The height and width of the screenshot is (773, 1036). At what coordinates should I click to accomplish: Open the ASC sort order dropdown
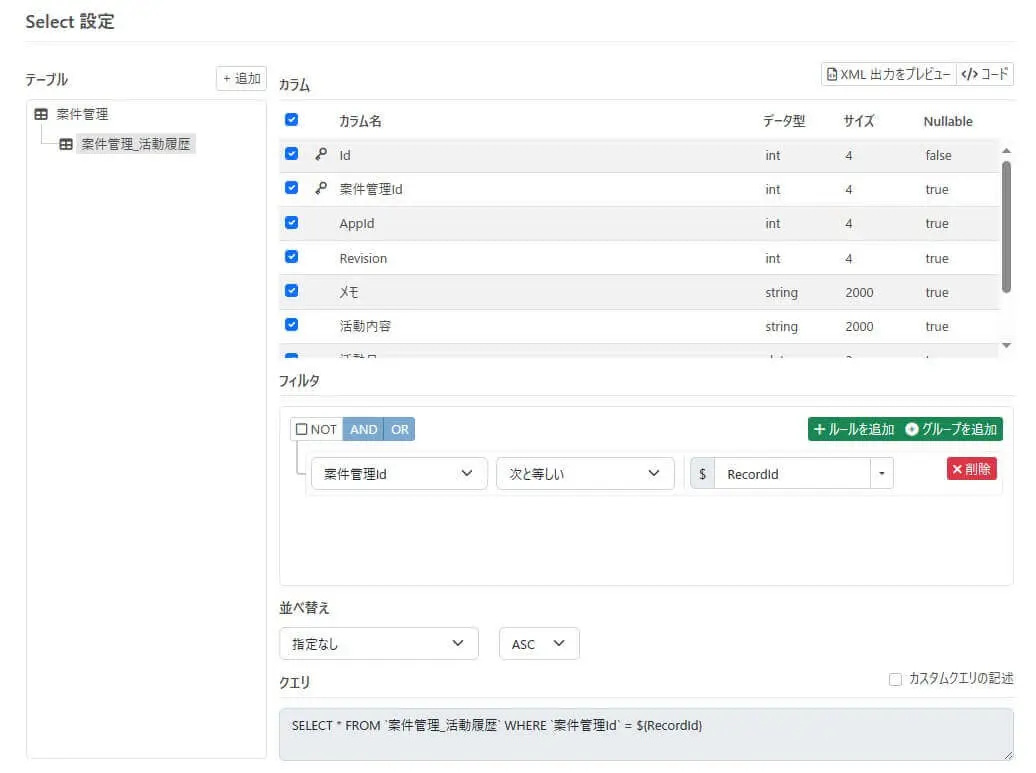click(539, 644)
